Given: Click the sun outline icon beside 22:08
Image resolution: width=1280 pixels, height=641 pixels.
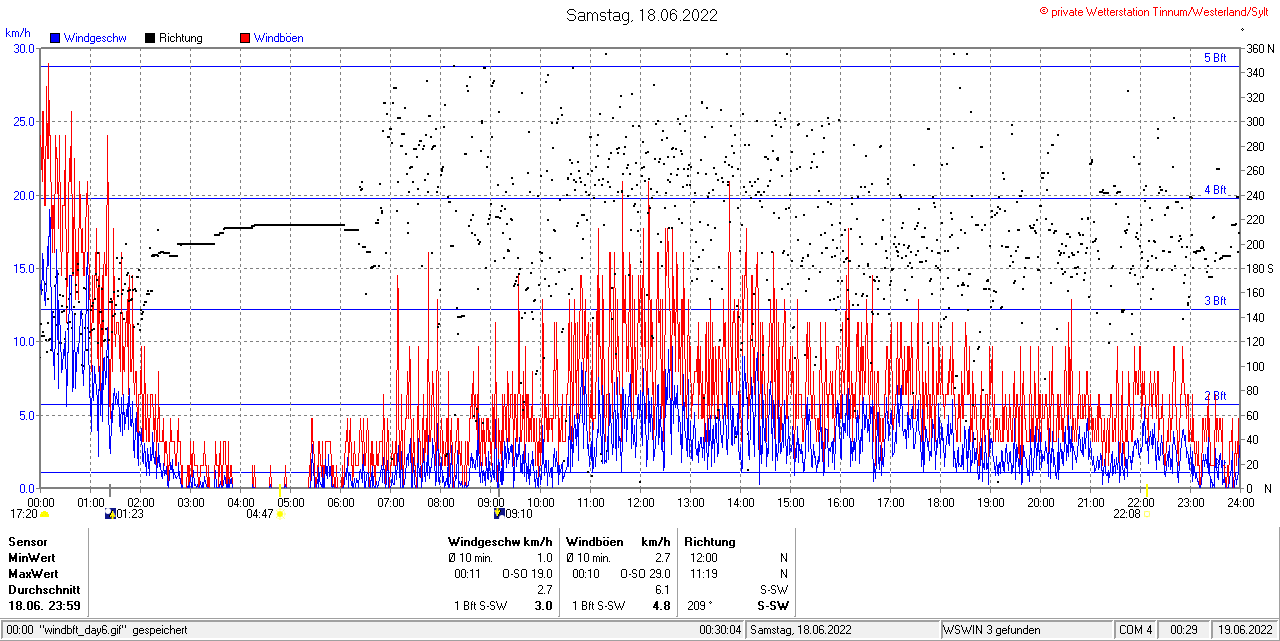Looking at the screenshot, I should 1147,514.
